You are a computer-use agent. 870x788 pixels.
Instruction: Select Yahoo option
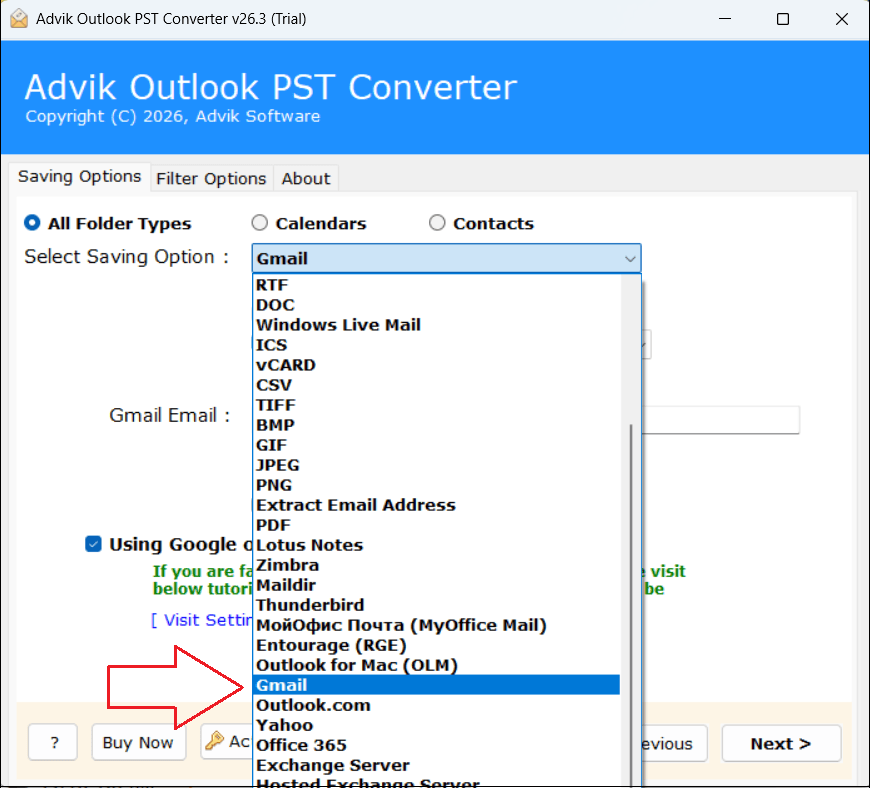point(436,725)
